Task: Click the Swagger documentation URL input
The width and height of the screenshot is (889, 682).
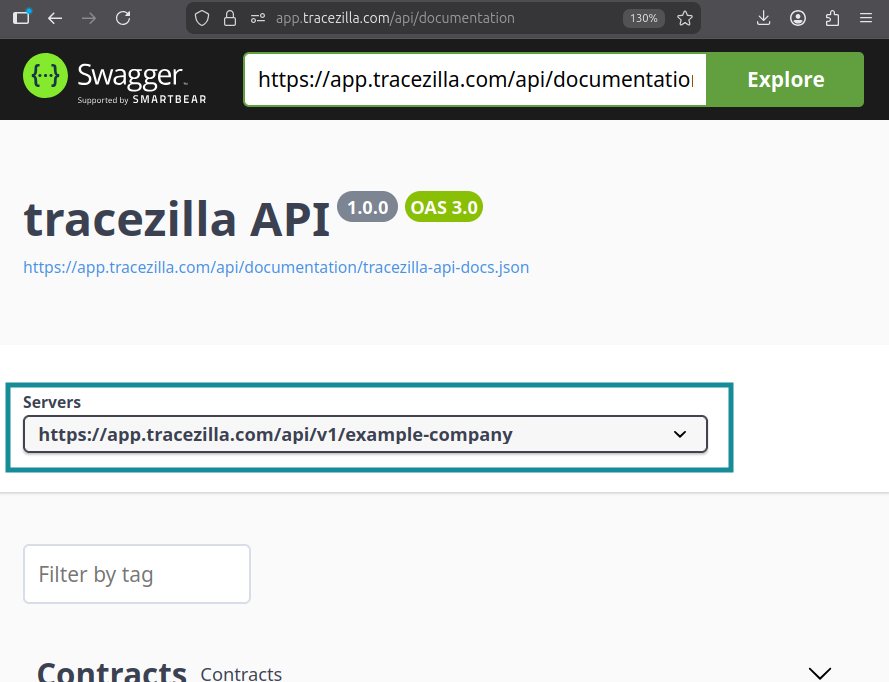Action: click(475, 79)
